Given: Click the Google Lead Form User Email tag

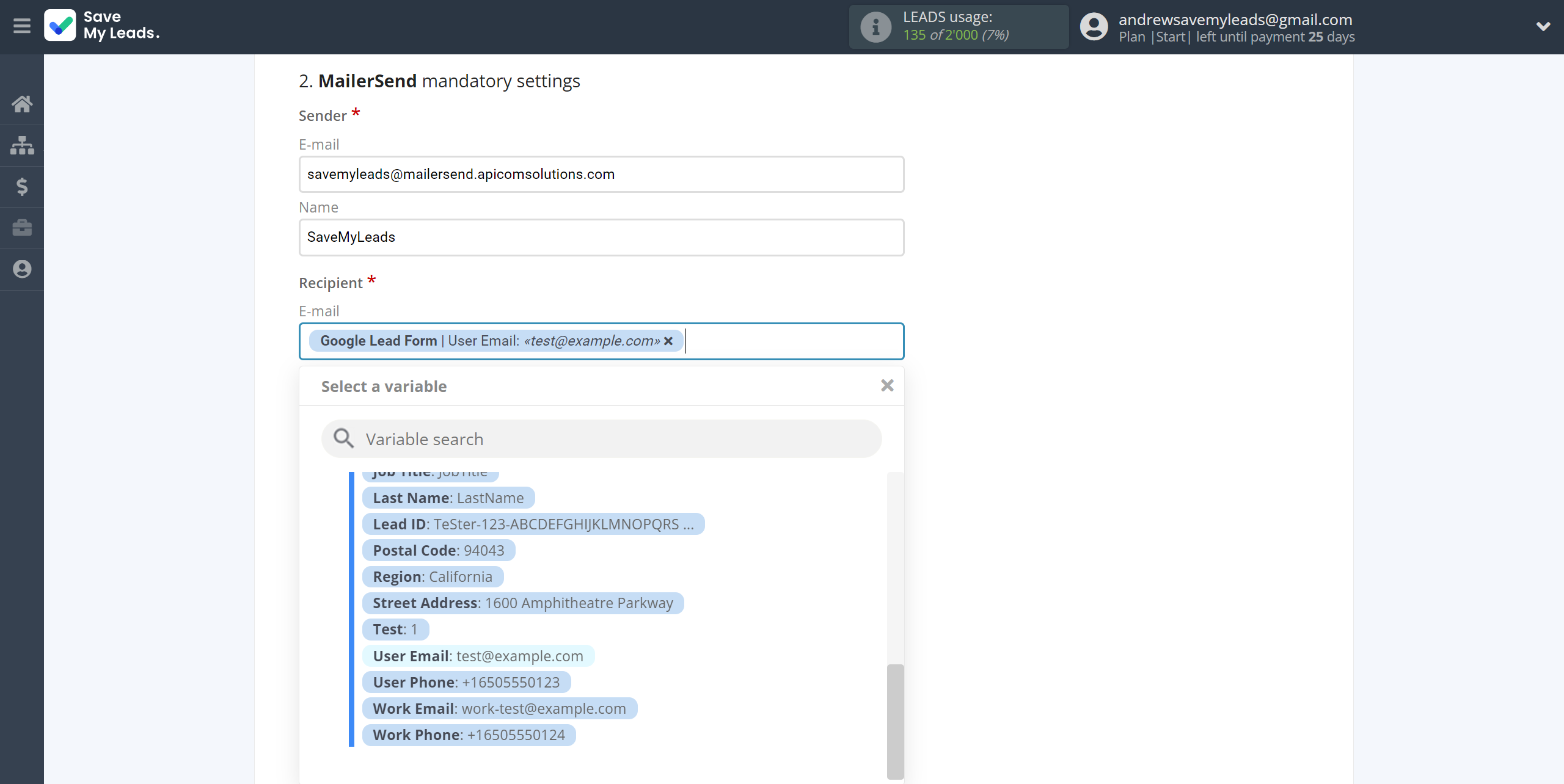Looking at the screenshot, I should pos(495,341).
